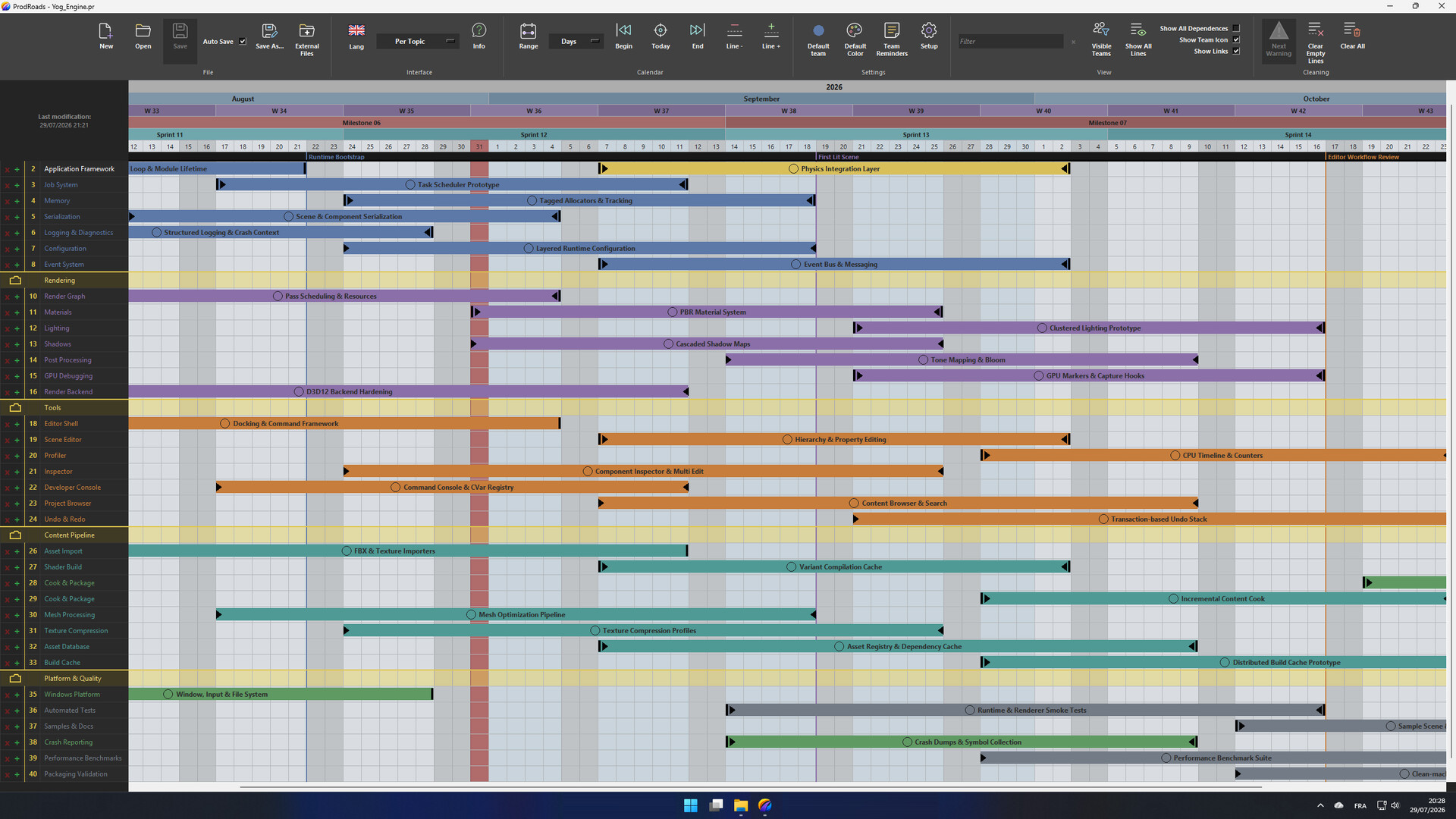Screen dimensions: 1456x819
Task: Delete the Memory row with red x
Action: coord(8,201)
